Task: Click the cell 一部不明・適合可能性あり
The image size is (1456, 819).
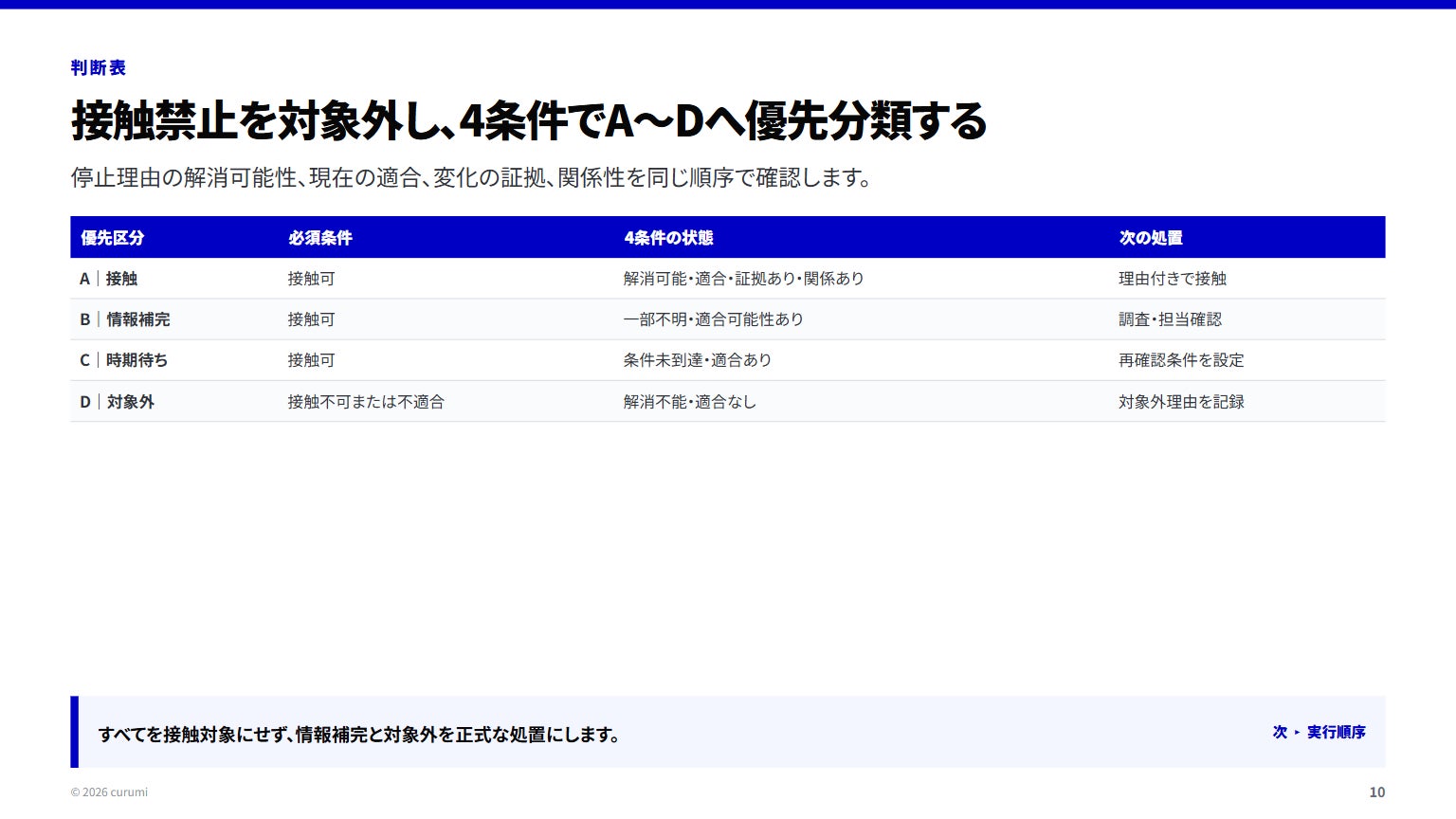Action: tap(714, 319)
